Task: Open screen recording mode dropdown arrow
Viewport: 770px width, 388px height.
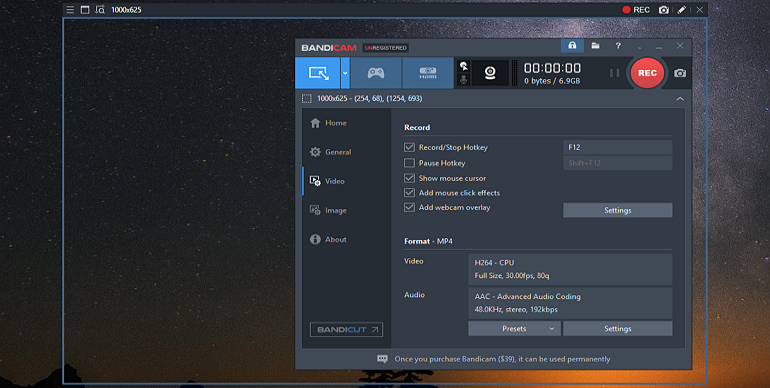Action: pyautogui.click(x=345, y=73)
